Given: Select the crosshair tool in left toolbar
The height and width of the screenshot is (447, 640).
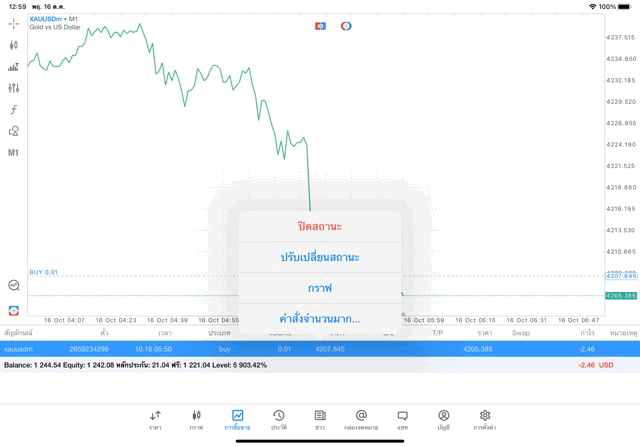Looking at the screenshot, I should click(14, 23).
